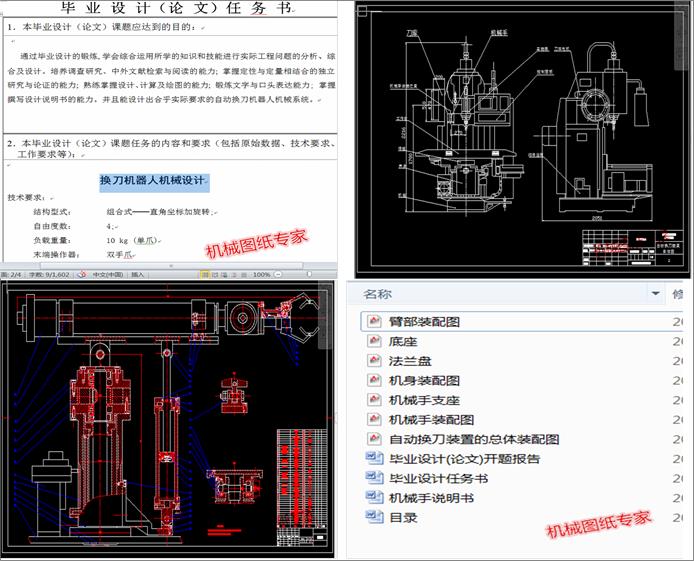
Task: Click the zoom slider handle in Word
Action: coord(309,274)
